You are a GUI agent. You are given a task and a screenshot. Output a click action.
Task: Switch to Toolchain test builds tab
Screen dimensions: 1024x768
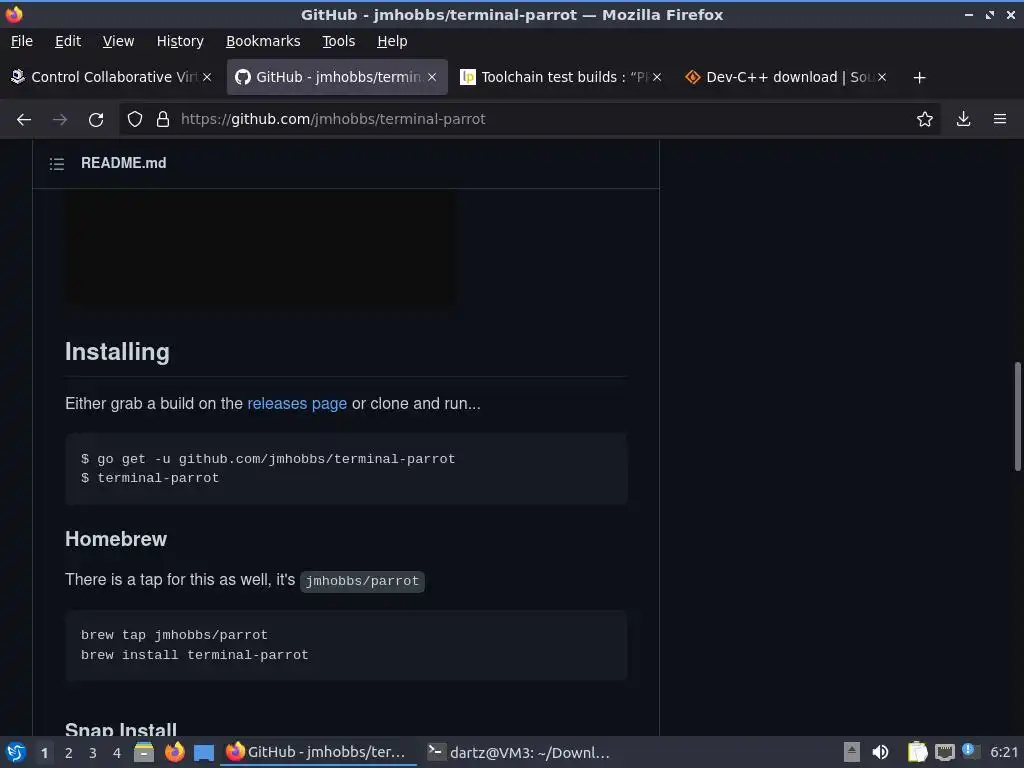point(562,77)
